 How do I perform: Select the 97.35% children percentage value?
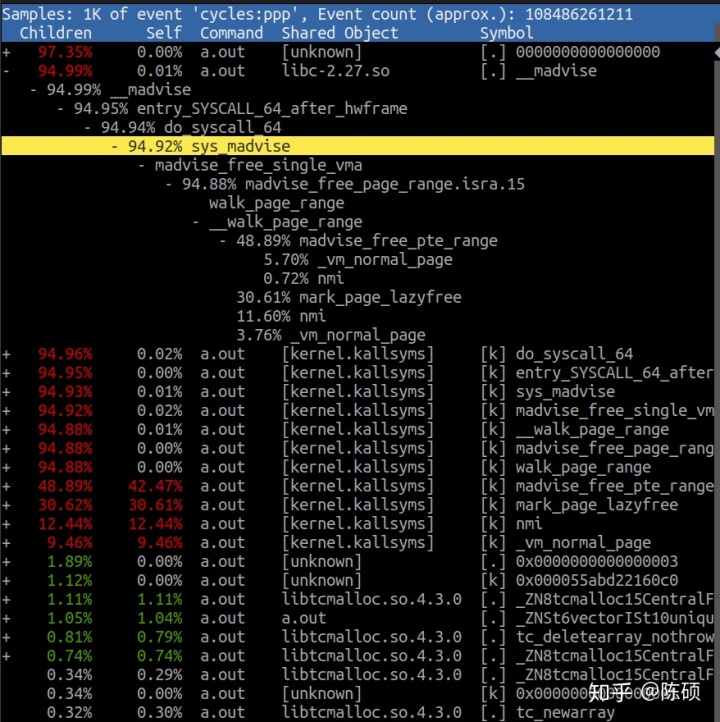click(65, 52)
